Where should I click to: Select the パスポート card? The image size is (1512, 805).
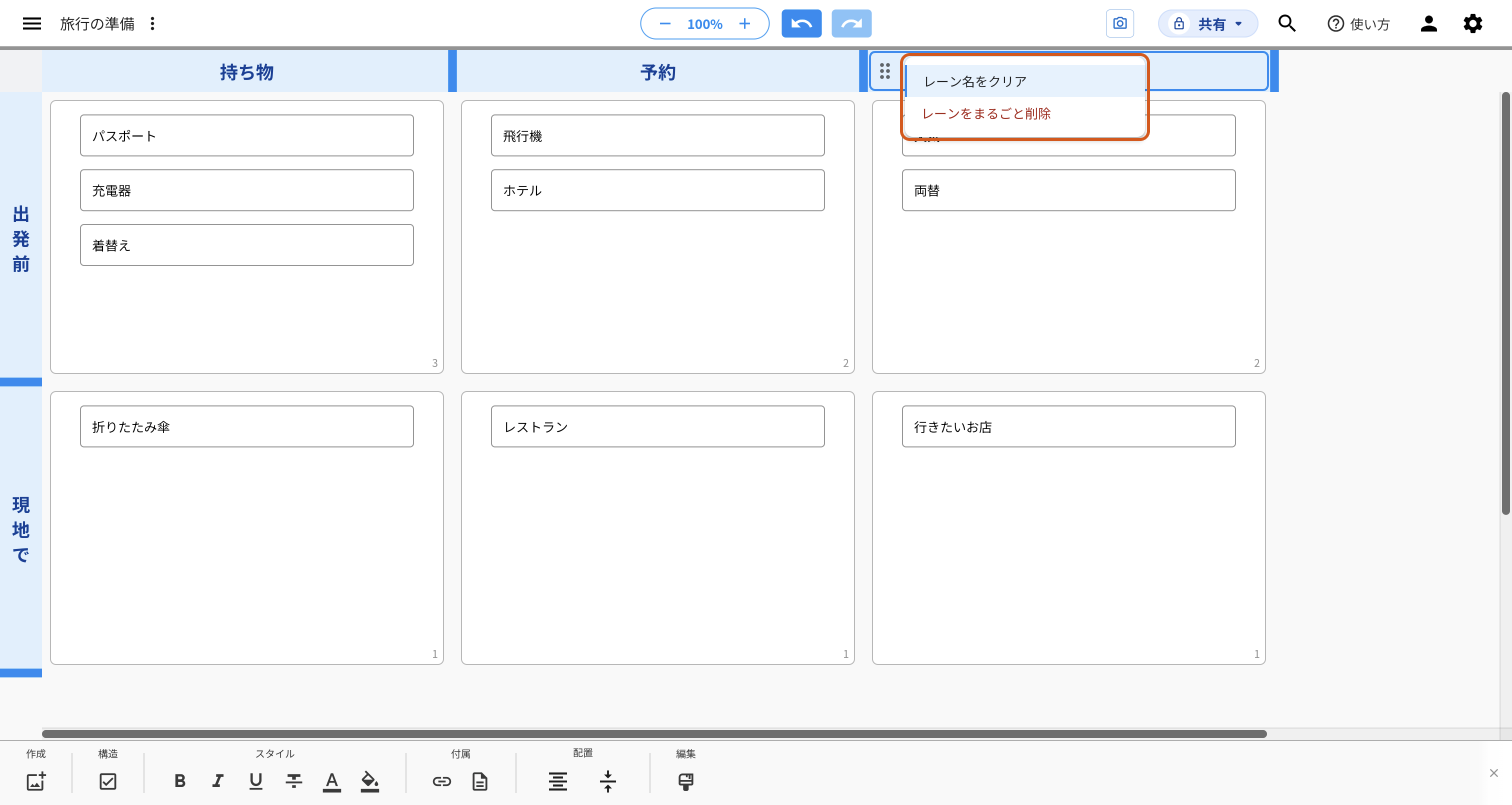[x=247, y=135]
